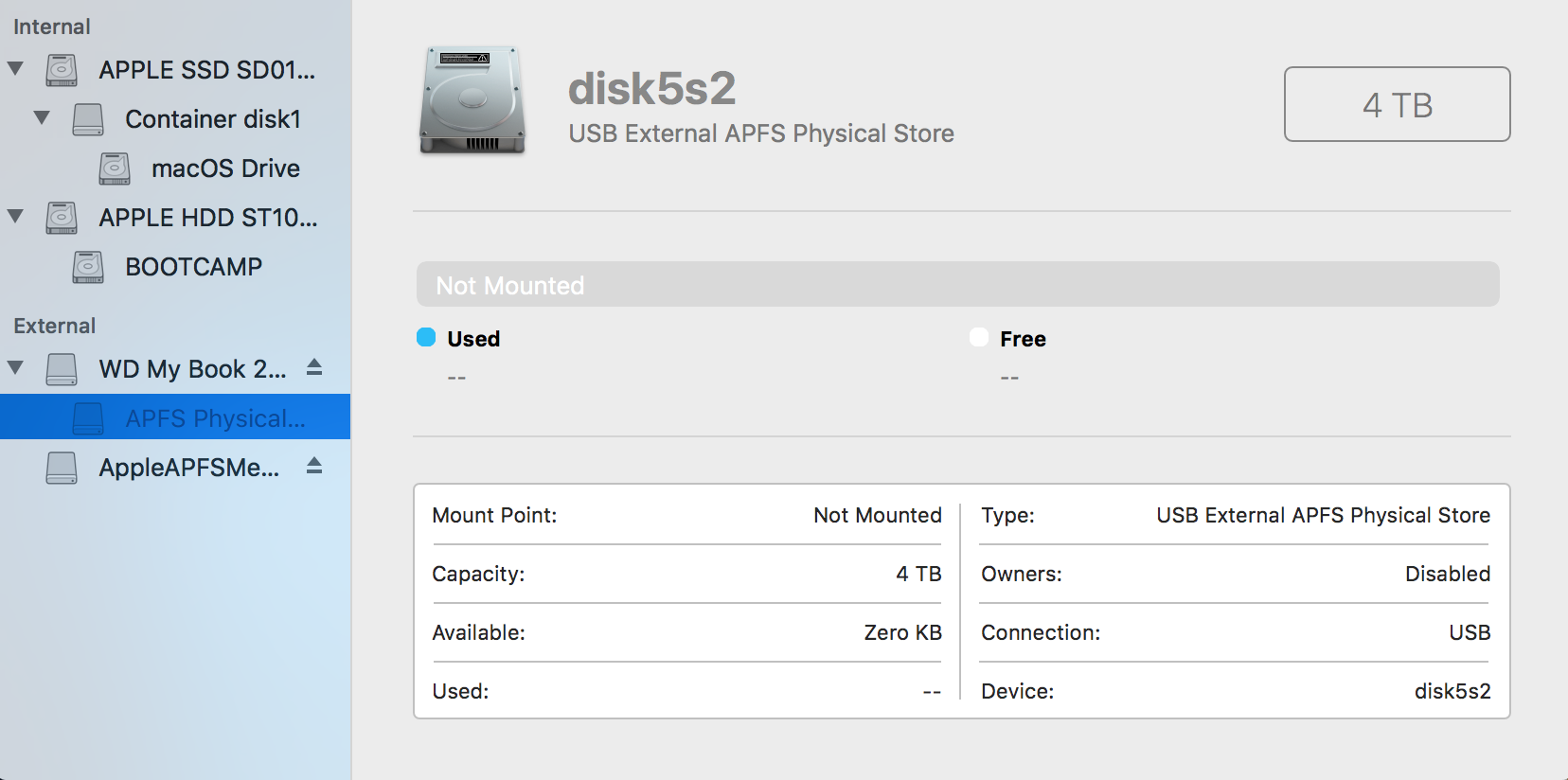The height and width of the screenshot is (780, 1568).
Task: Collapse the Container disk1 disclosure triangle
Action: (42, 118)
